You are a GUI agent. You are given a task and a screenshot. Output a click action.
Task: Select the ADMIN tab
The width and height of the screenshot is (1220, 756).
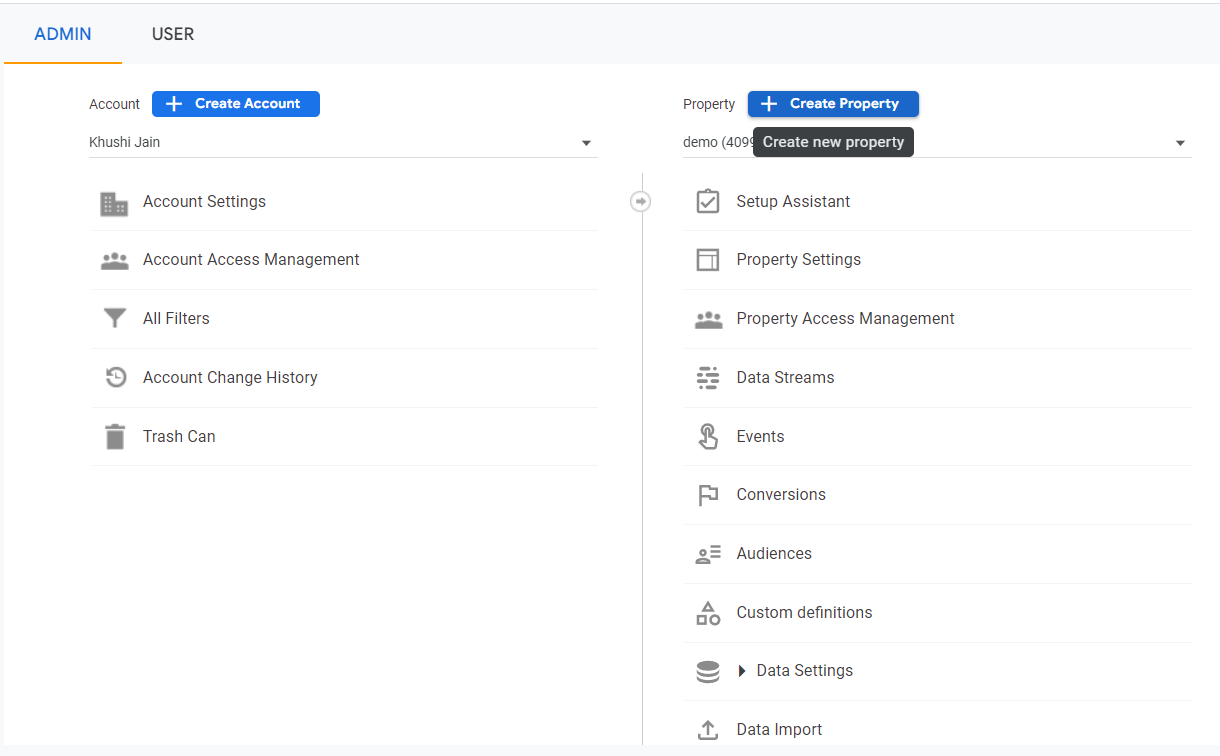[x=63, y=34]
